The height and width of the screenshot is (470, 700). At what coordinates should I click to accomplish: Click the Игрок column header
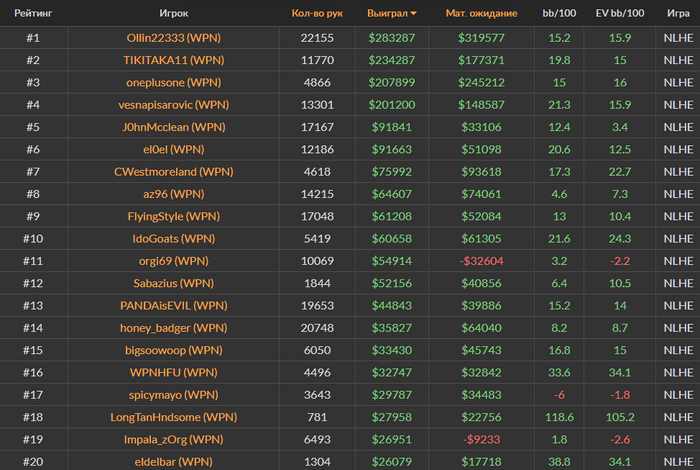click(x=174, y=13)
